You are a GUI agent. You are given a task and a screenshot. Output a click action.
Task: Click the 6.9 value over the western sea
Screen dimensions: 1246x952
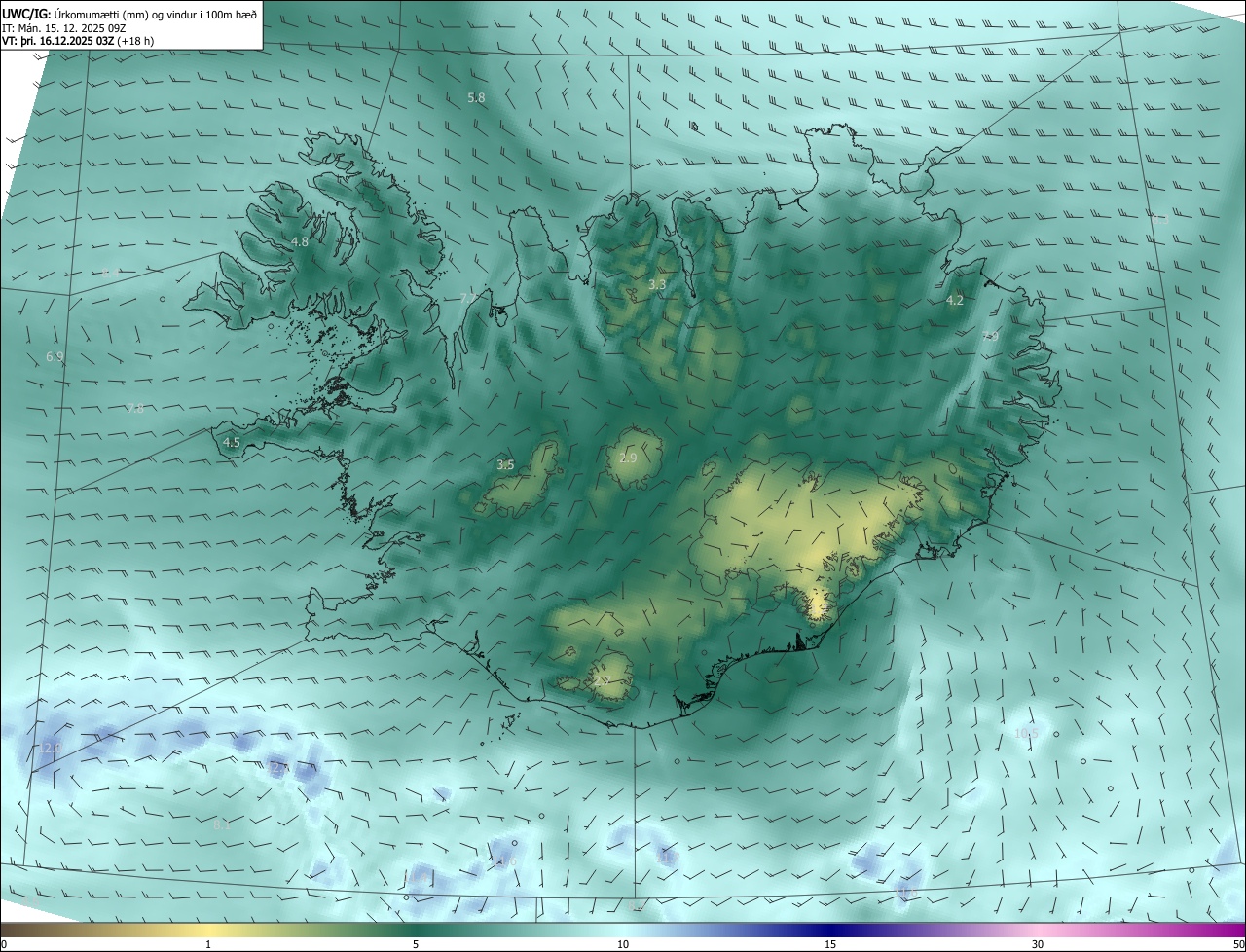55,357
